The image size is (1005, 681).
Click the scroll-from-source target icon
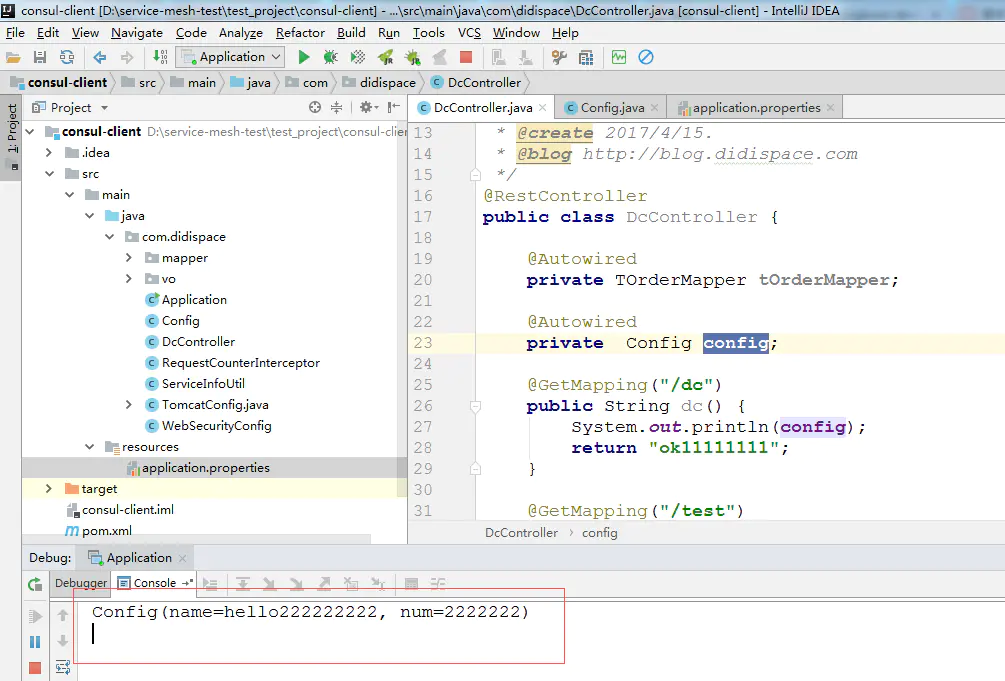click(315, 108)
